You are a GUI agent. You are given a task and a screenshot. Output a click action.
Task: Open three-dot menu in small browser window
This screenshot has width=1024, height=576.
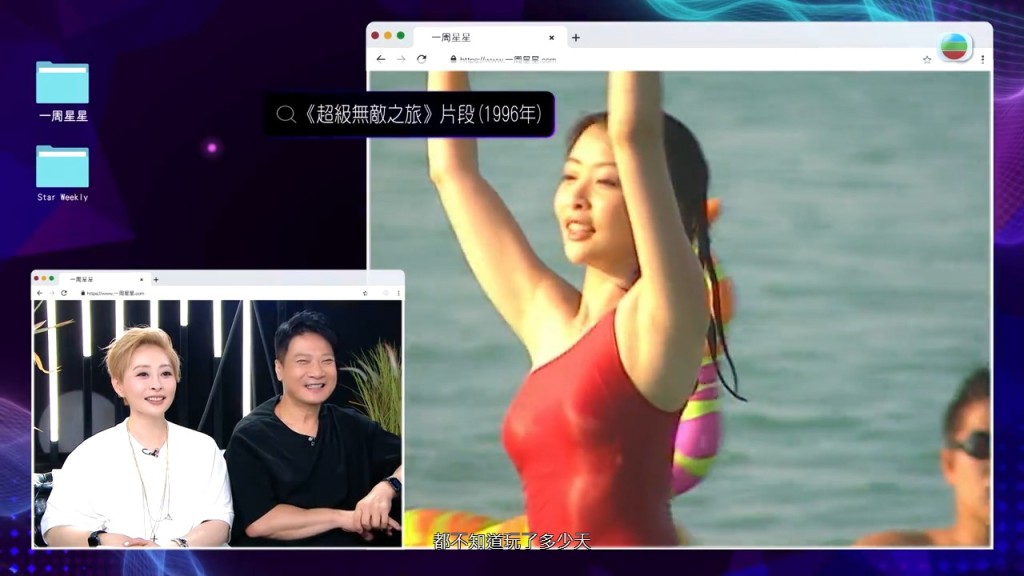(398, 293)
